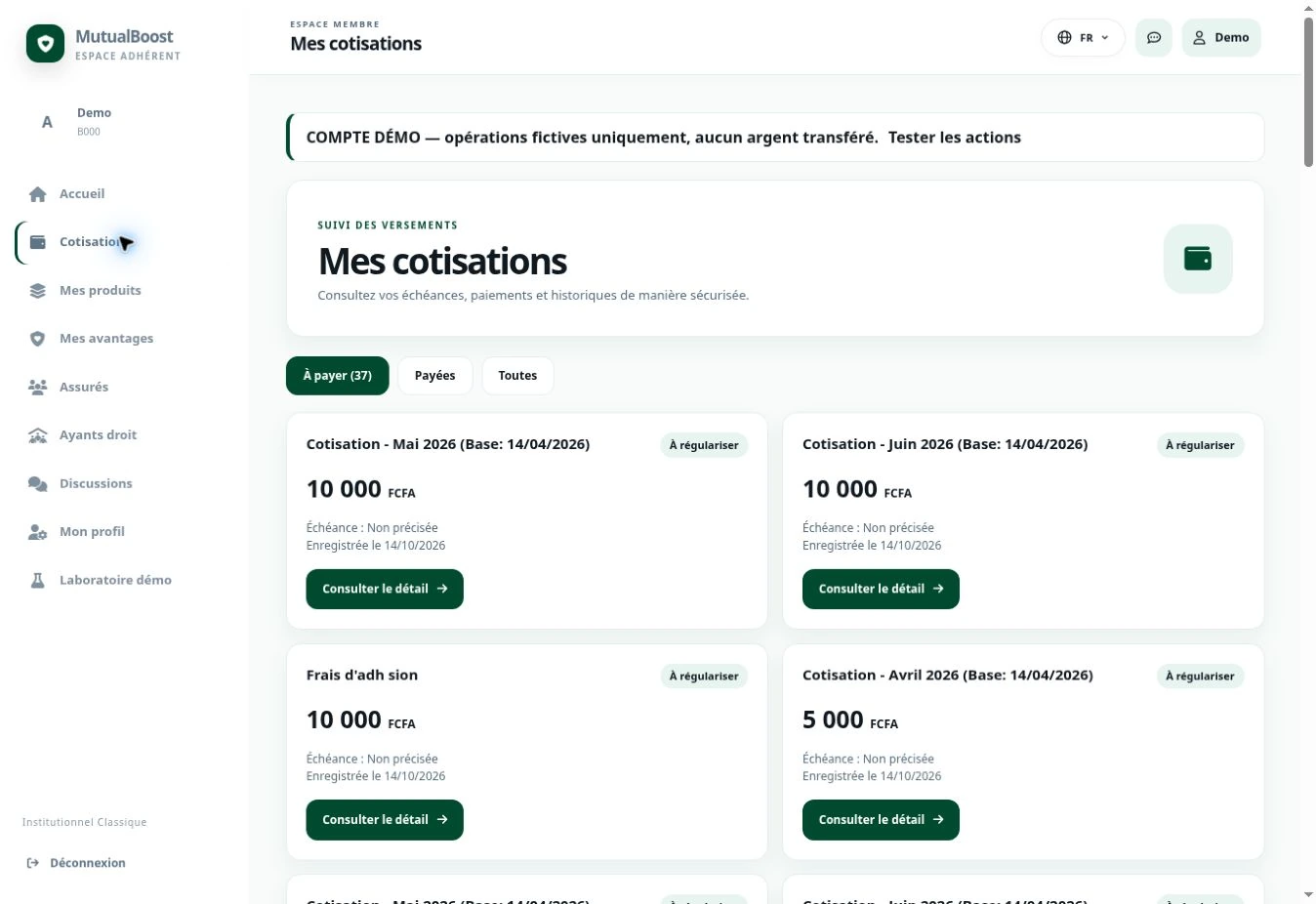Open the Mes produits menu item
This screenshot has height=904, width=1316.
pyautogui.click(x=100, y=291)
